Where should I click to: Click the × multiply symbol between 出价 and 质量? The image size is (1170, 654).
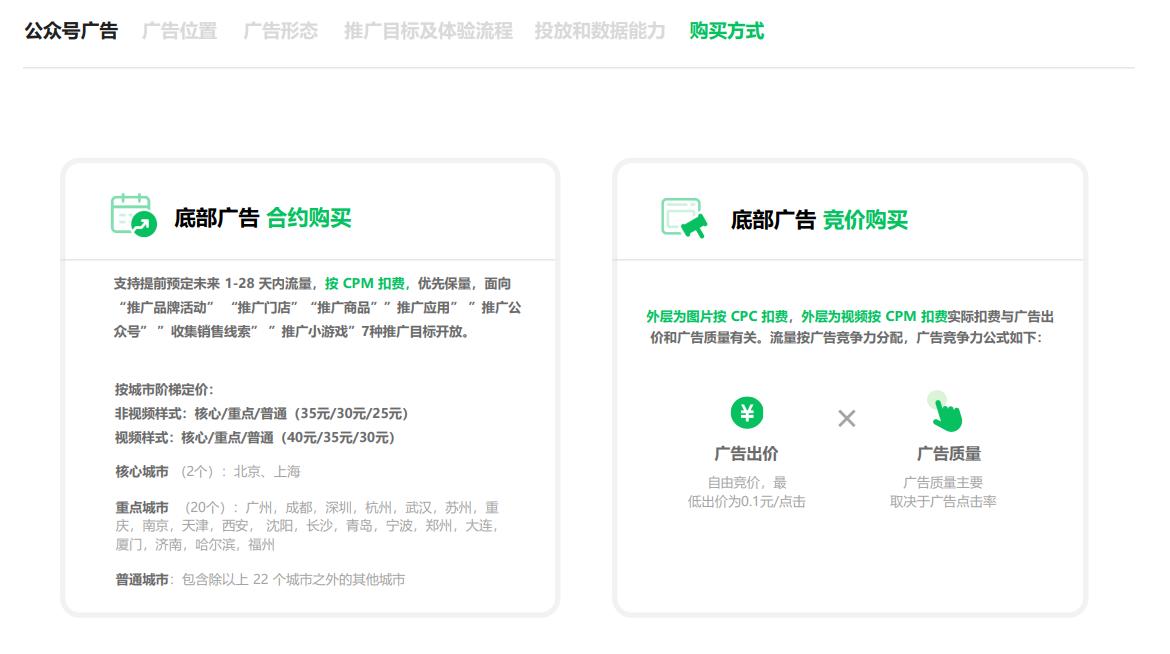click(x=845, y=419)
